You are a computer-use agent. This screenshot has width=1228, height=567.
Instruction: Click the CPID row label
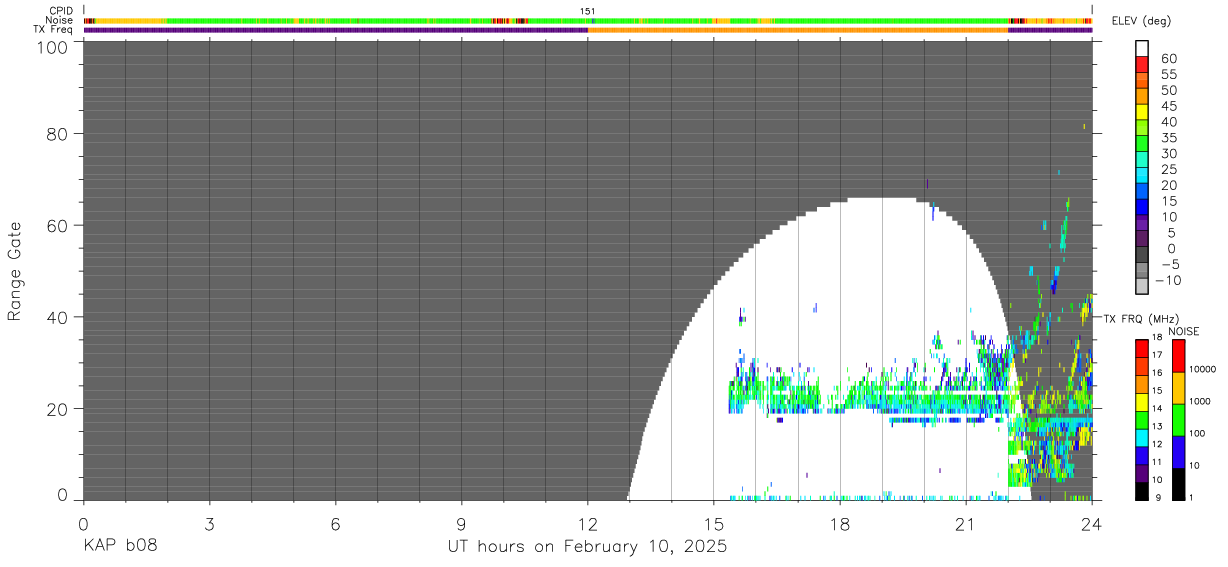pos(62,12)
